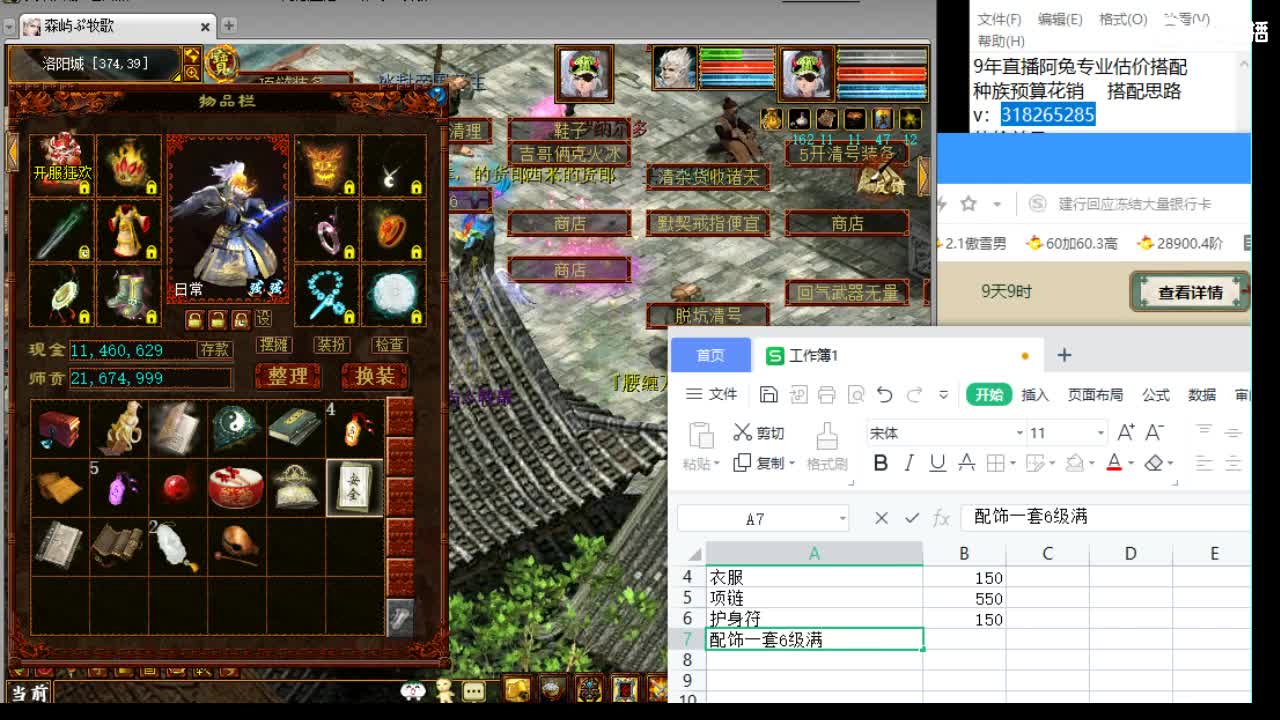Click the redo arrow in WPS
The image size is (1280, 720).
914,395
